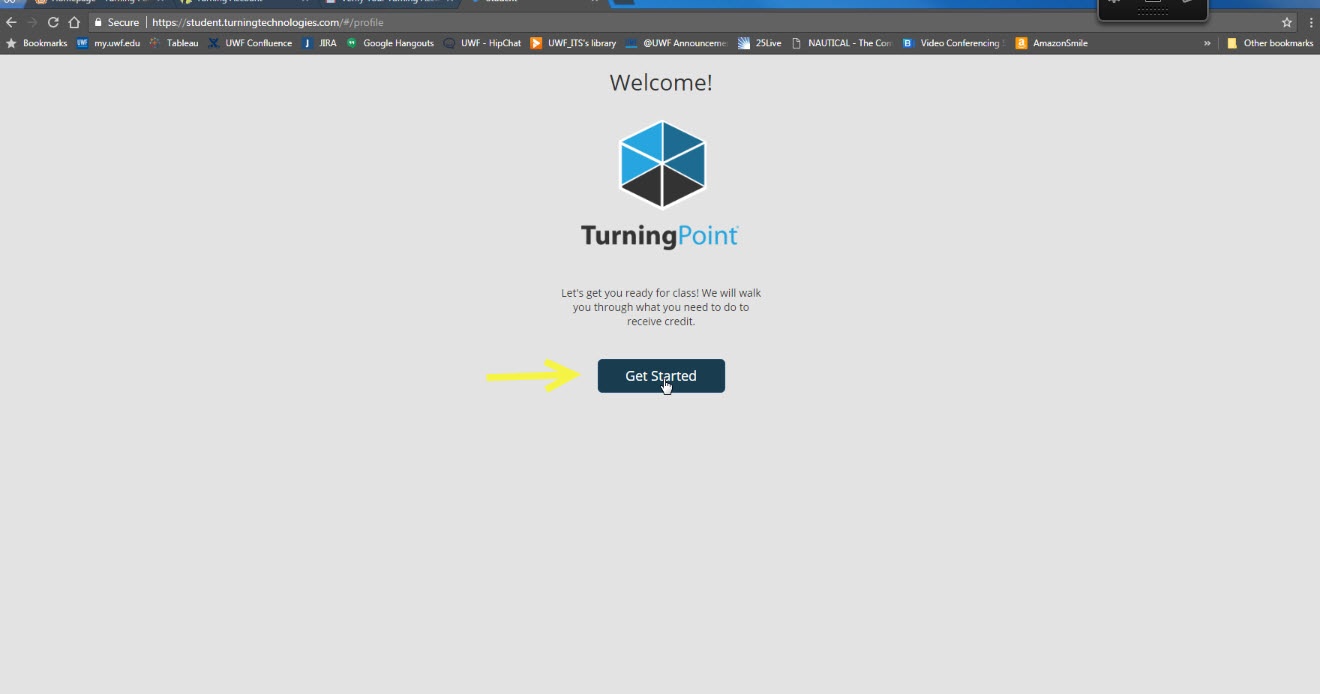Click the Welcome! heading
The width and height of the screenshot is (1320, 694).
click(661, 83)
